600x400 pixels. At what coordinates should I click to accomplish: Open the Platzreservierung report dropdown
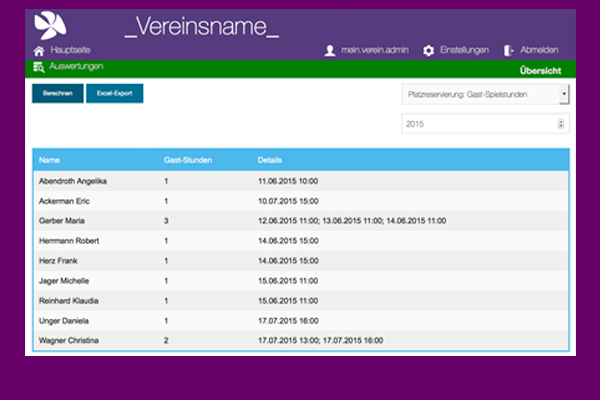485,95
